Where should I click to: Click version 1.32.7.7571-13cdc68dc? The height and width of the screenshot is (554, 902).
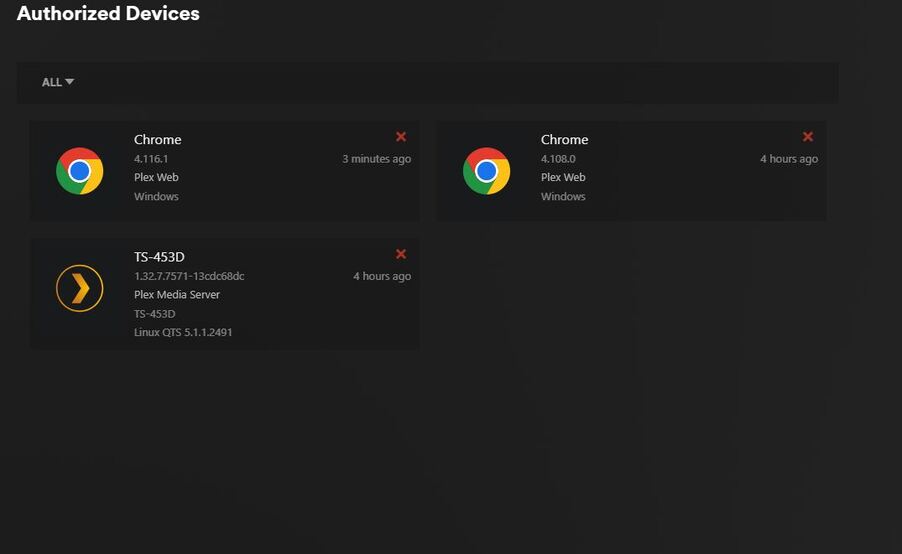(x=189, y=276)
